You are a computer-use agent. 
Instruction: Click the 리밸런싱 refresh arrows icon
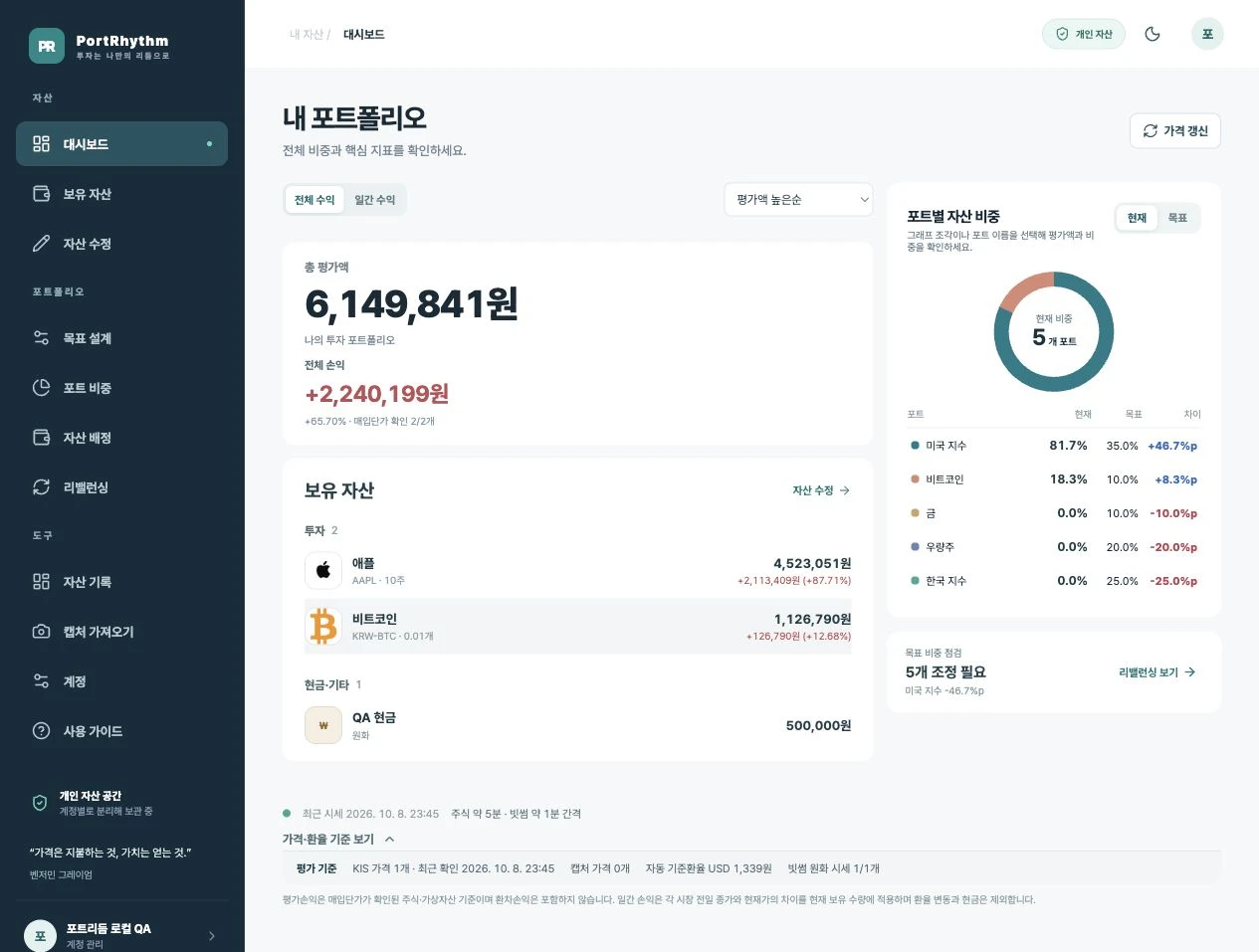[x=41, y=486]
